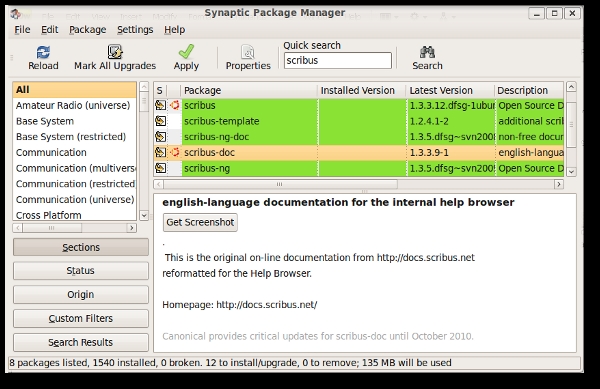Click the Synaptic icon in the title bar

[x=16, y=13]
